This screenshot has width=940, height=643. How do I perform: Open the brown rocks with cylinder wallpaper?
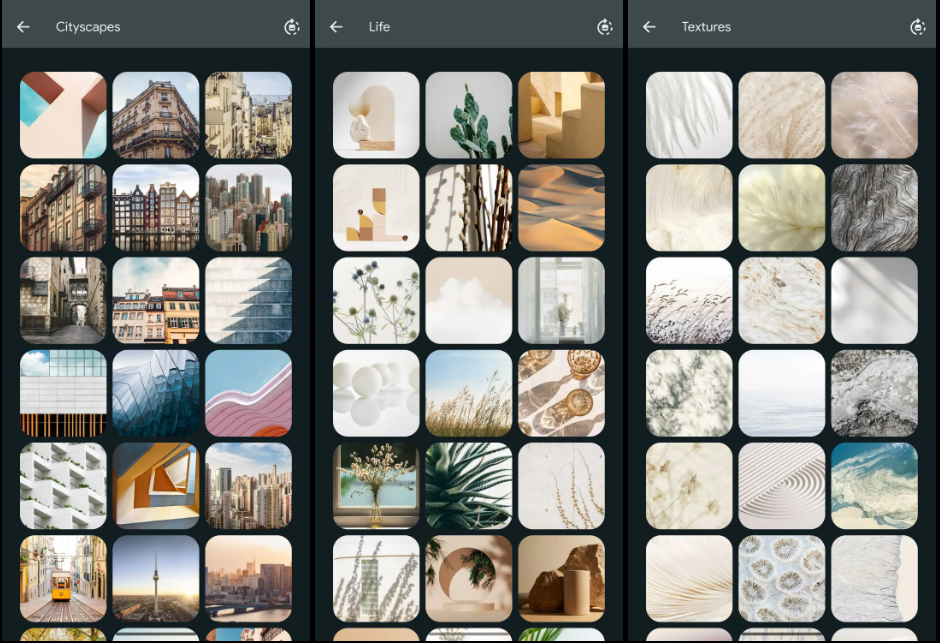click(562, 578)
